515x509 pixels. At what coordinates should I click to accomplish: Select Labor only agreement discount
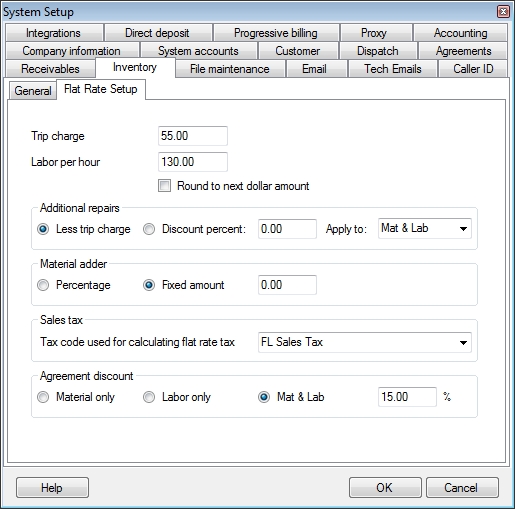click(x=149, y=397)
